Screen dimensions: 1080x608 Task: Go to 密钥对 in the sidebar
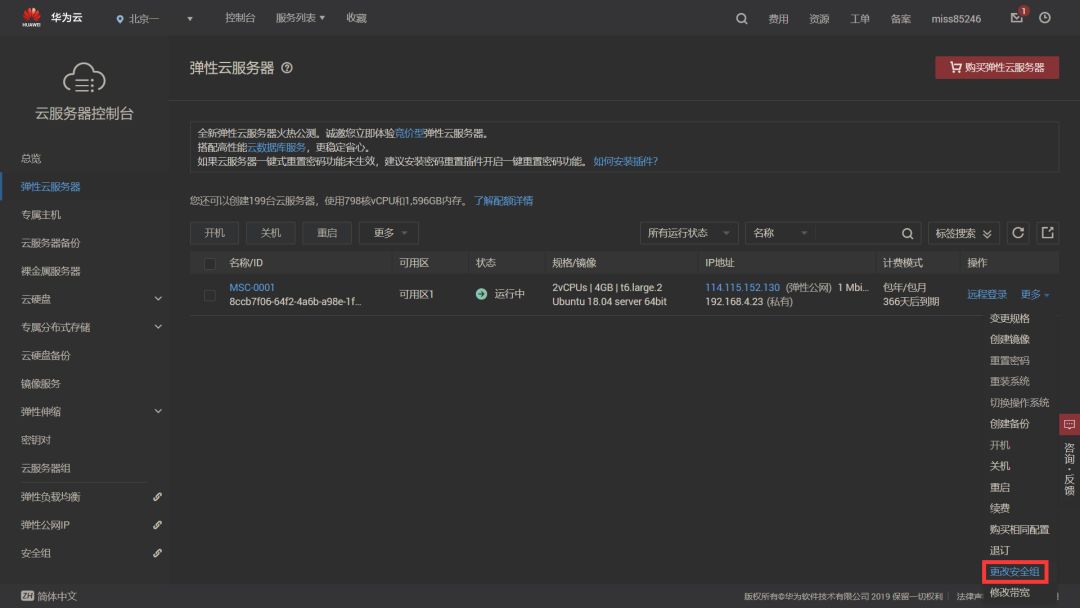(36, 440)
